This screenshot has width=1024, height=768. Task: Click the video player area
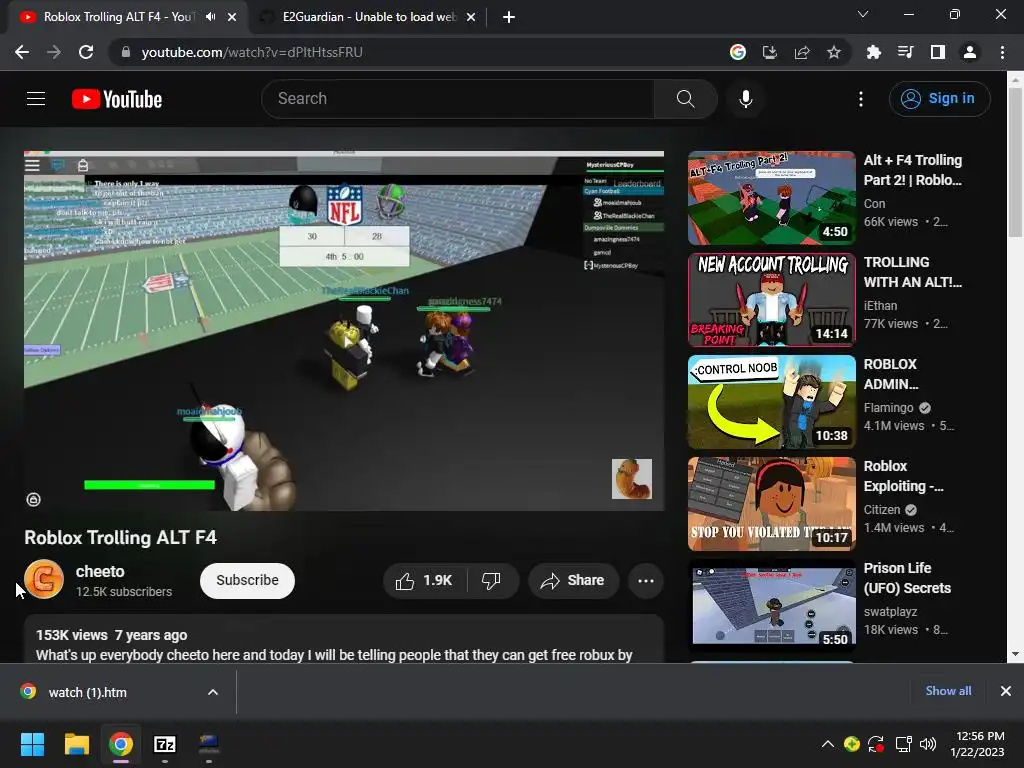point(344,330)
